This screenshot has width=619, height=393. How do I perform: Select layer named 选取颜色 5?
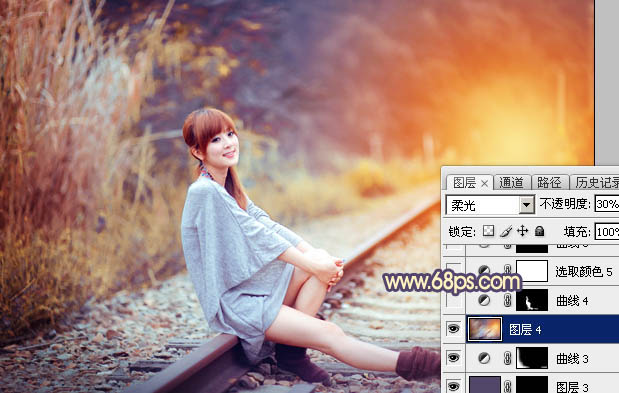click(584, 271)
